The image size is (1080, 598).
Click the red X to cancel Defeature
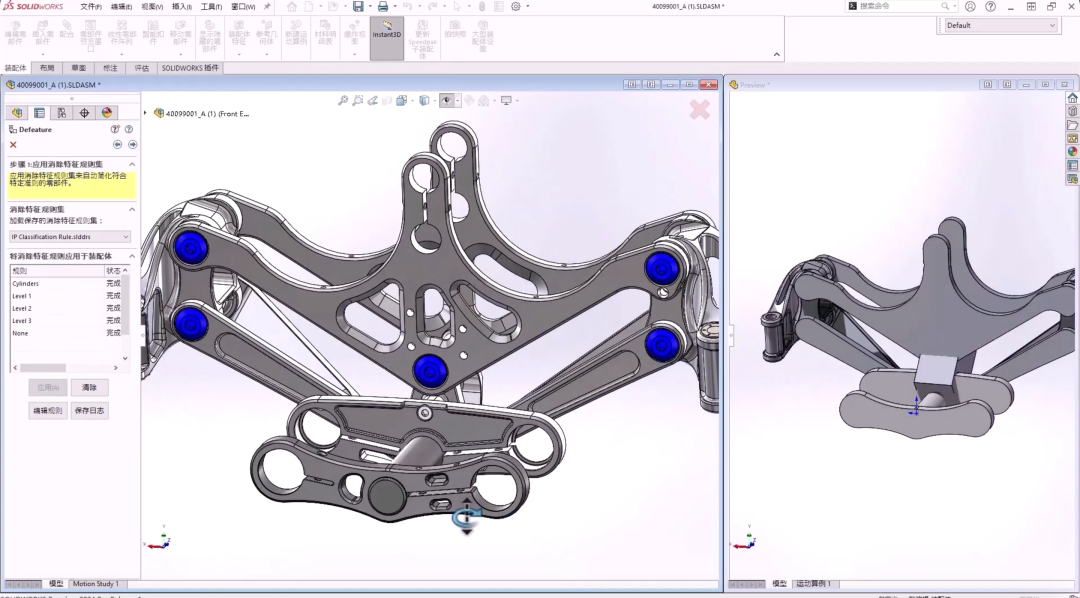pyautogui.click(x=13, y=145)
